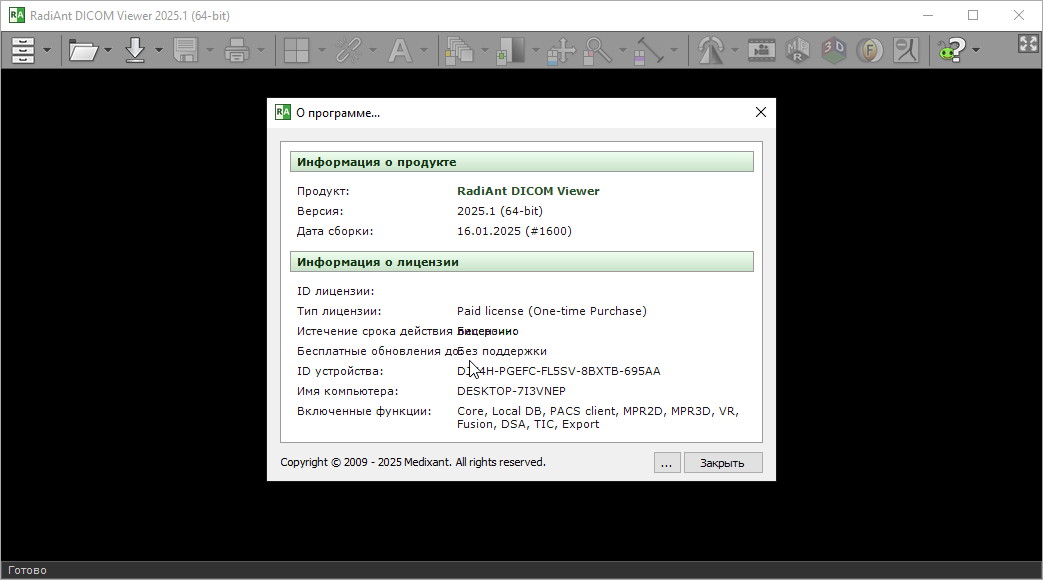Click the RadiAnt app icon in main title bar
Screen dimensions: 1043x580
(x=17, y=15)
